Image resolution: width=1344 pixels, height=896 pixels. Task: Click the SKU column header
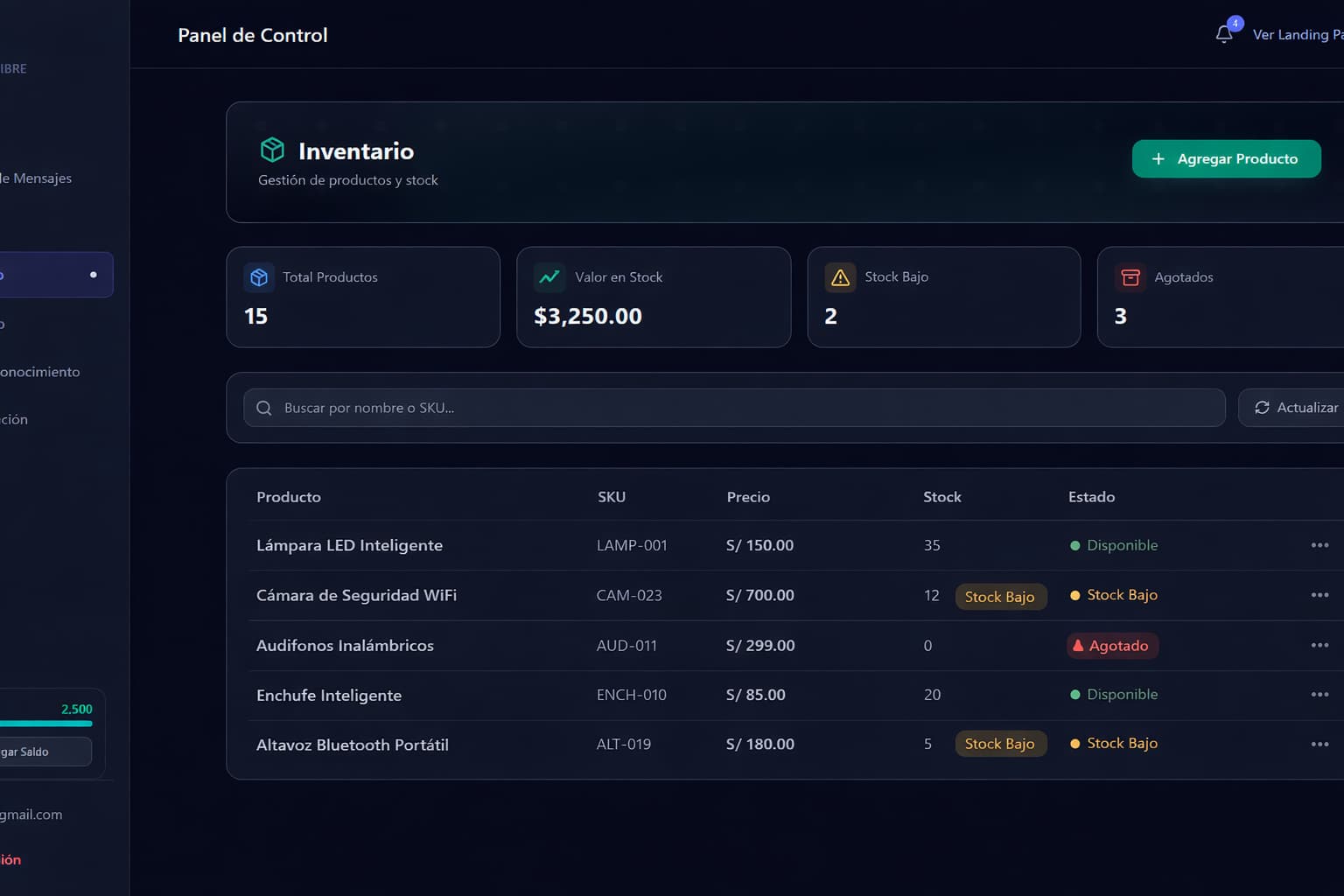(612, 497)
